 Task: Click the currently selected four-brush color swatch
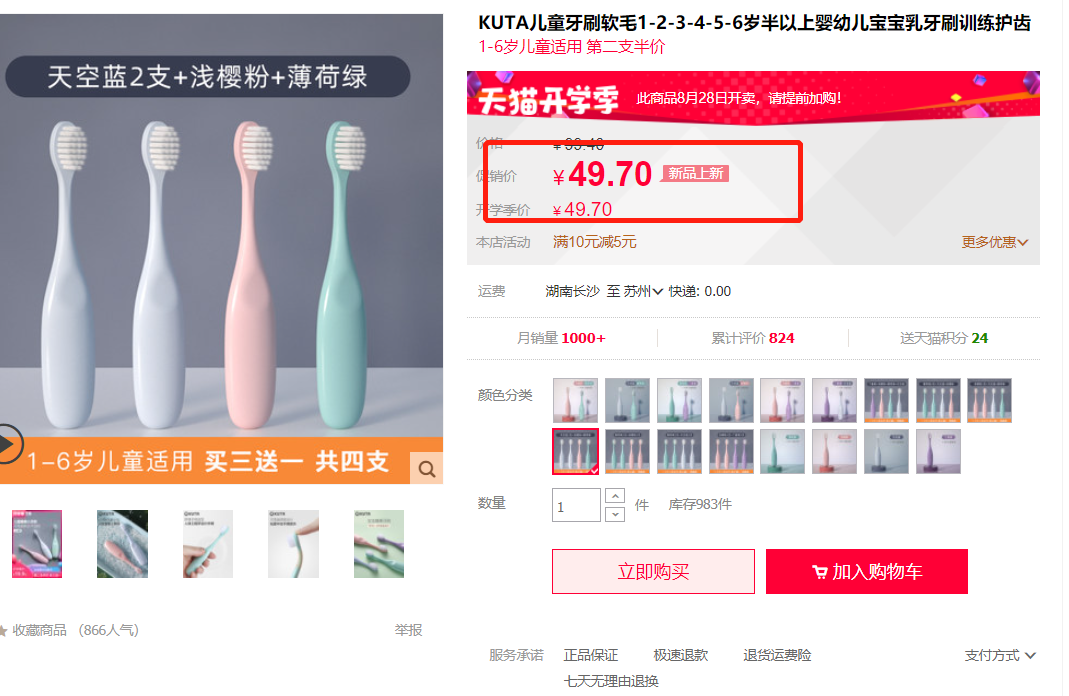pyautogui.click(x=575, y=451)
